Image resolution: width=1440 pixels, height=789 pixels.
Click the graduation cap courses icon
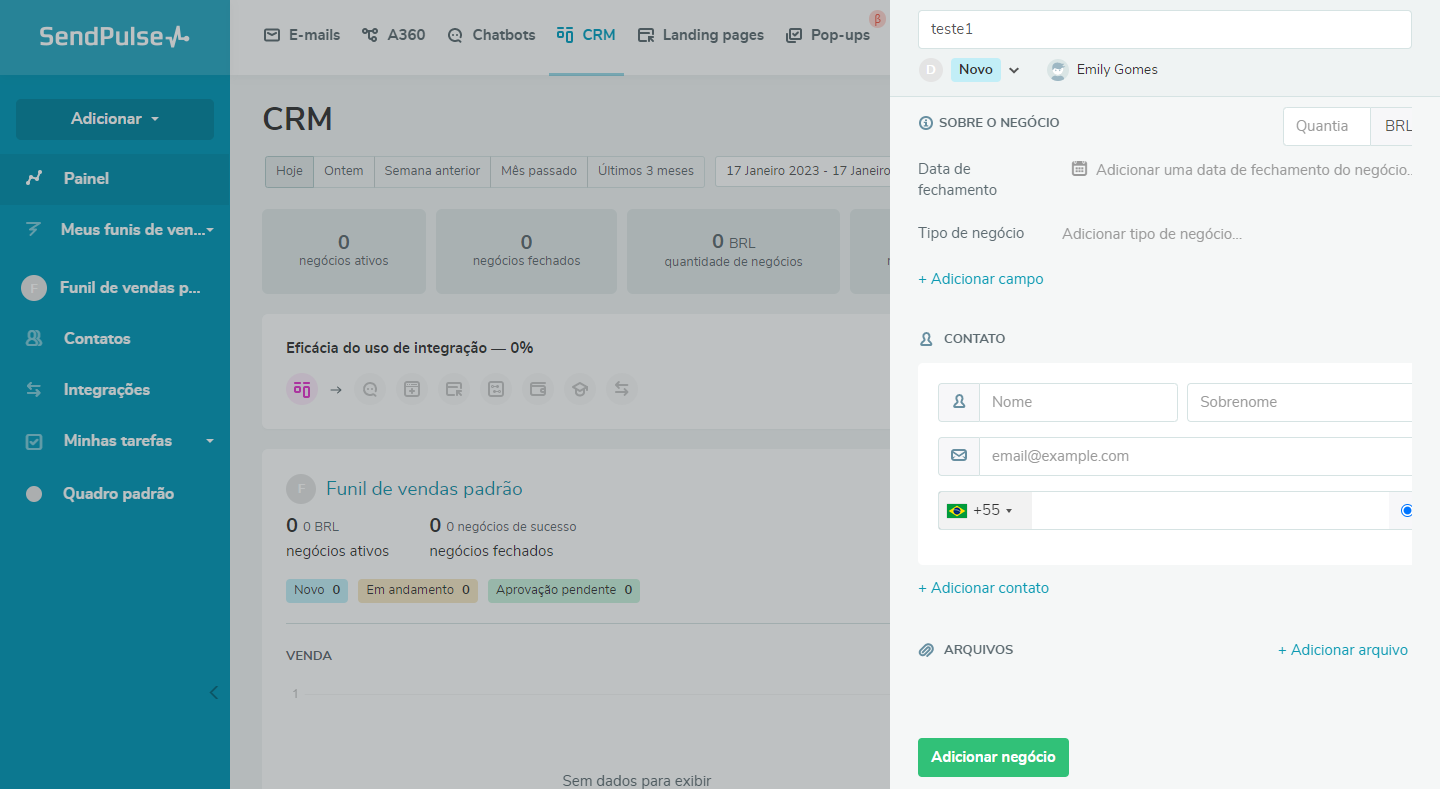pos(579,389)
